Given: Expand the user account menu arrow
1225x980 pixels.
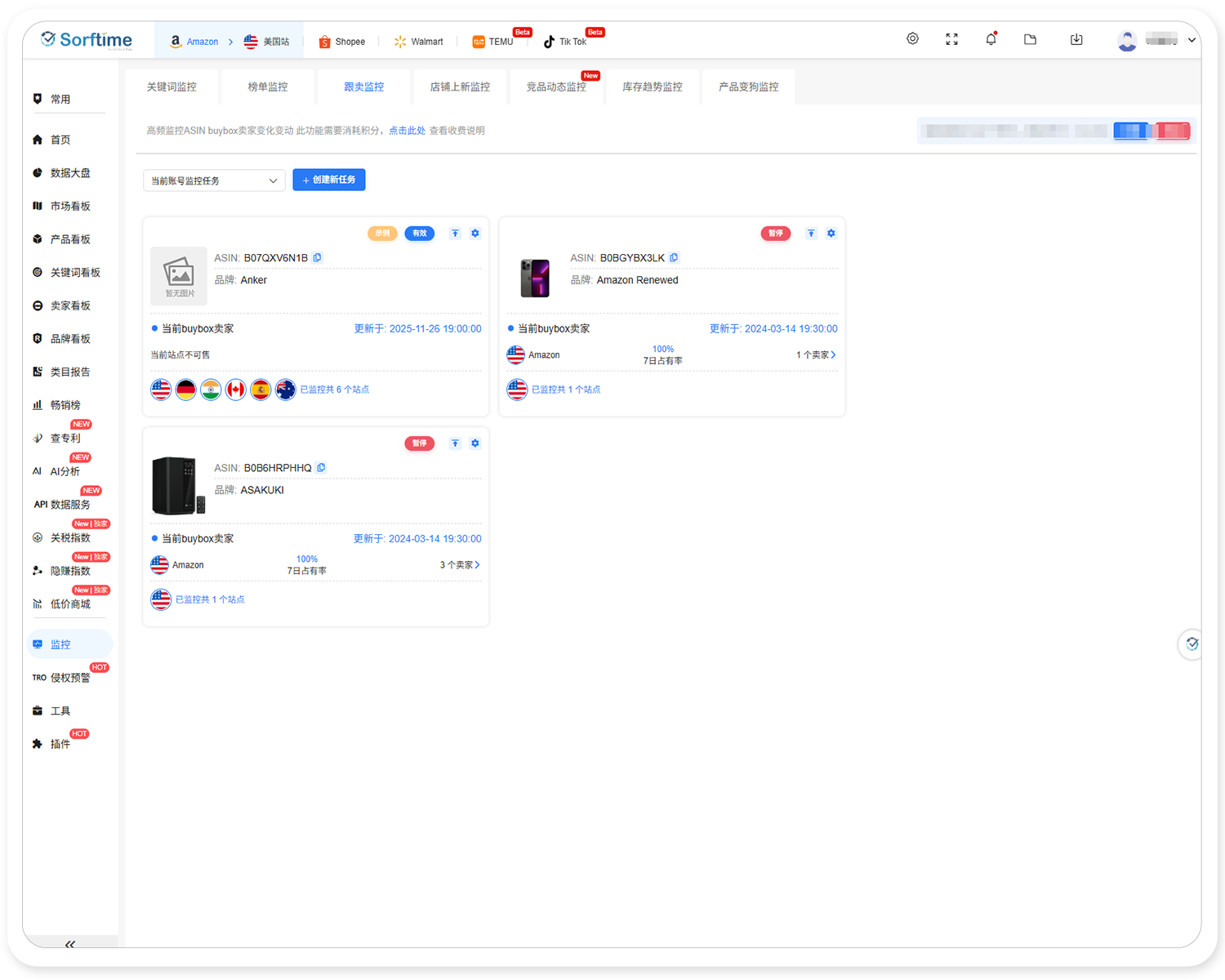Looking at the screenshot, I should (1192, 40).
